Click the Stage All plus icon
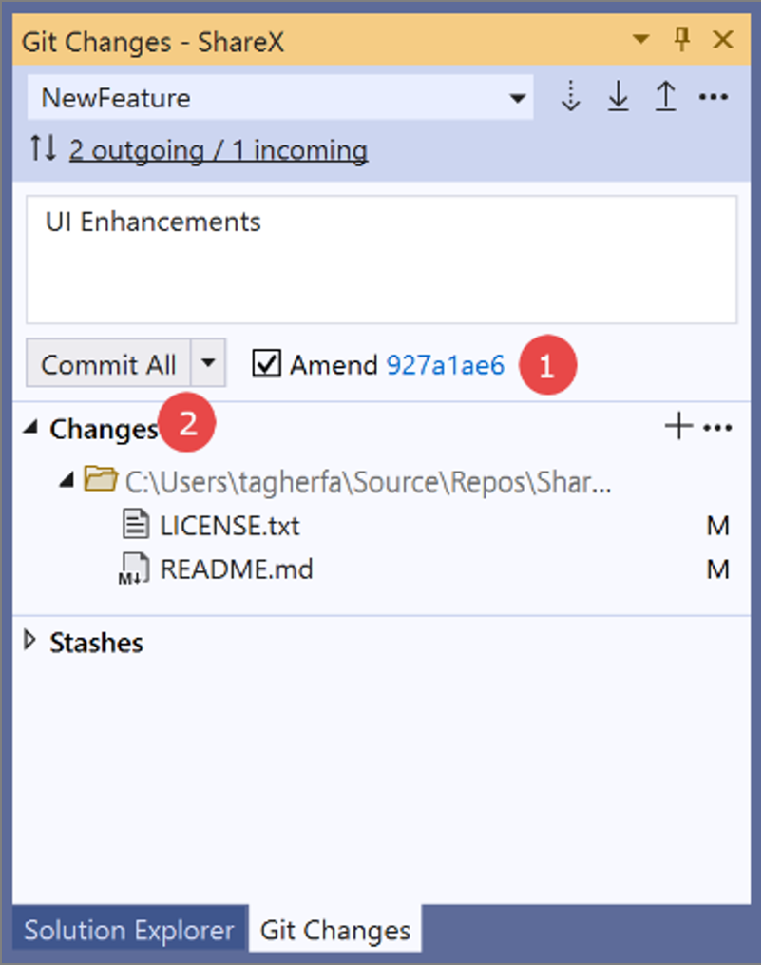 tap(678, 428)
